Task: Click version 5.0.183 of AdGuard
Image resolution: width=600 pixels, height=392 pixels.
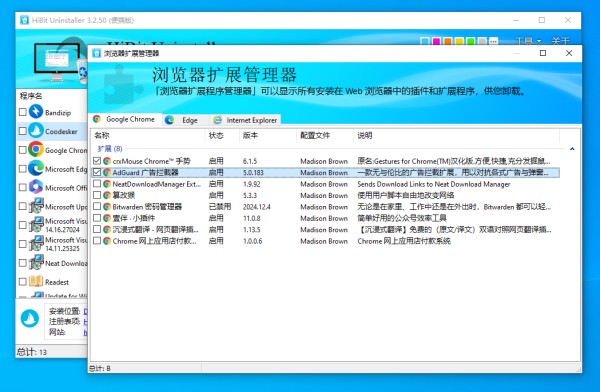Action: coord(253,173)
